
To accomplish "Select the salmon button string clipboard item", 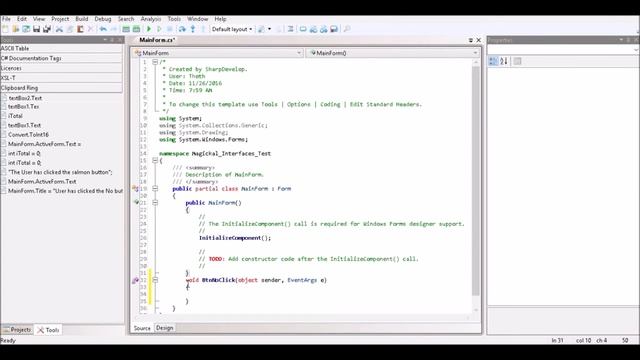I will [x=60, y=172].
